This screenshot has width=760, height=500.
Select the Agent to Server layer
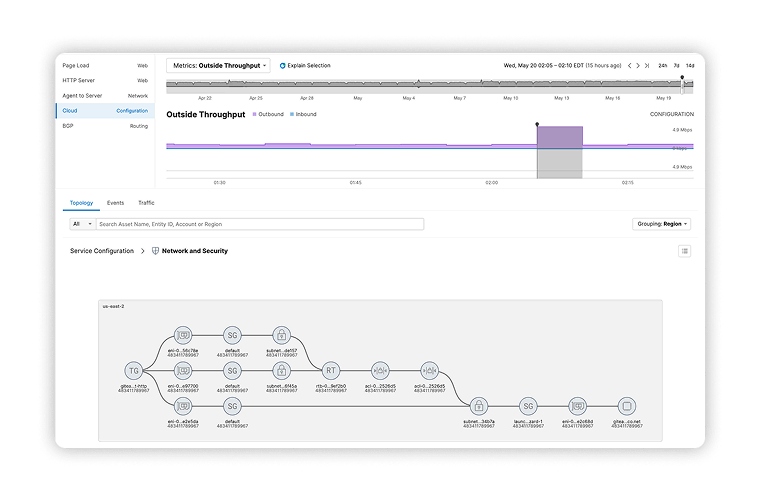click(x=105, y=96)
